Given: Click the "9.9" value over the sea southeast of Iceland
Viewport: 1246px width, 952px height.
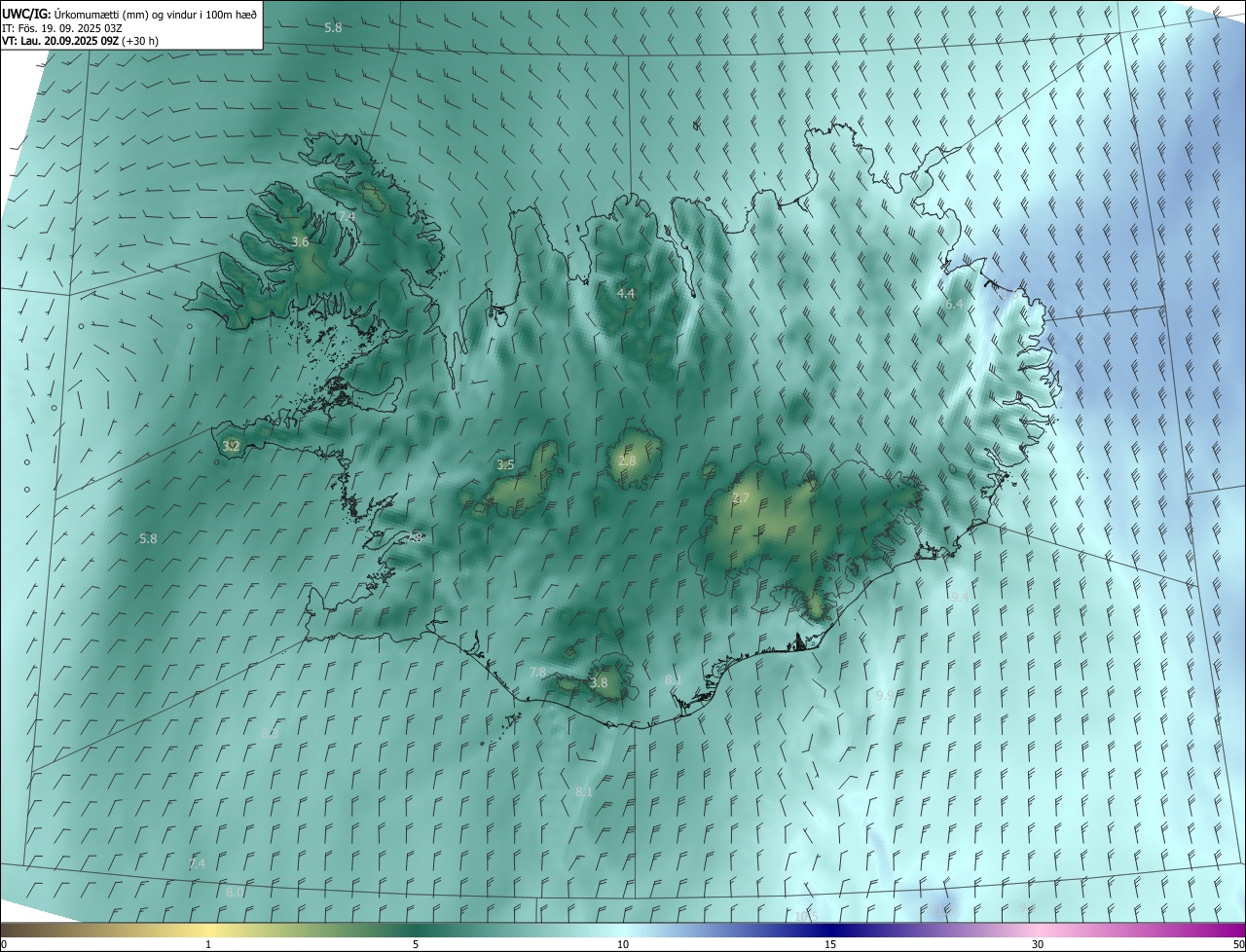Looking at the screenshot, I should tap(885, 695).
